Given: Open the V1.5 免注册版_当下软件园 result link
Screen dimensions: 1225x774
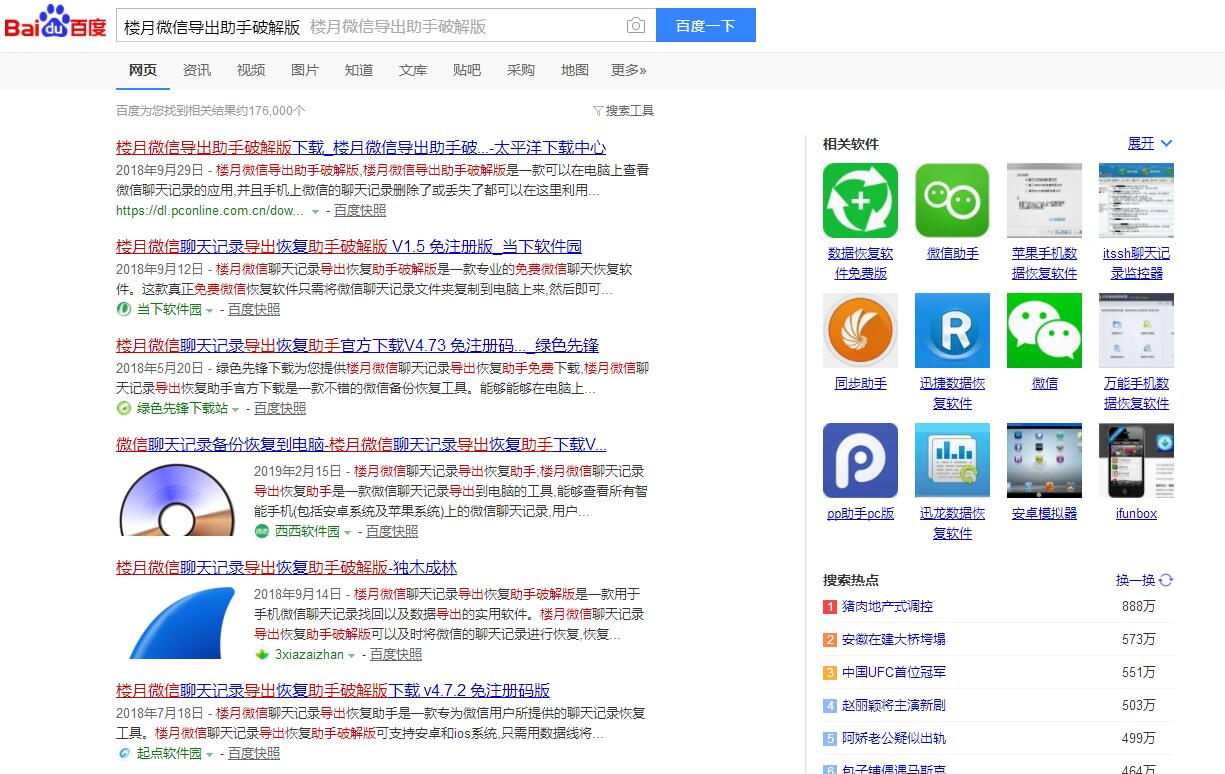Looking at the screenshot, I should [x=349, y=247].
